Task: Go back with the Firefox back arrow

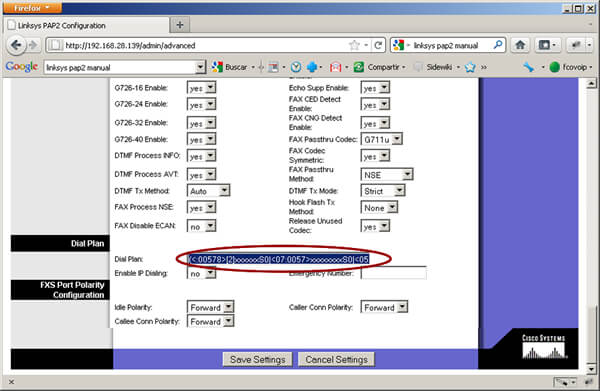Action: click(x=16, y=45)
